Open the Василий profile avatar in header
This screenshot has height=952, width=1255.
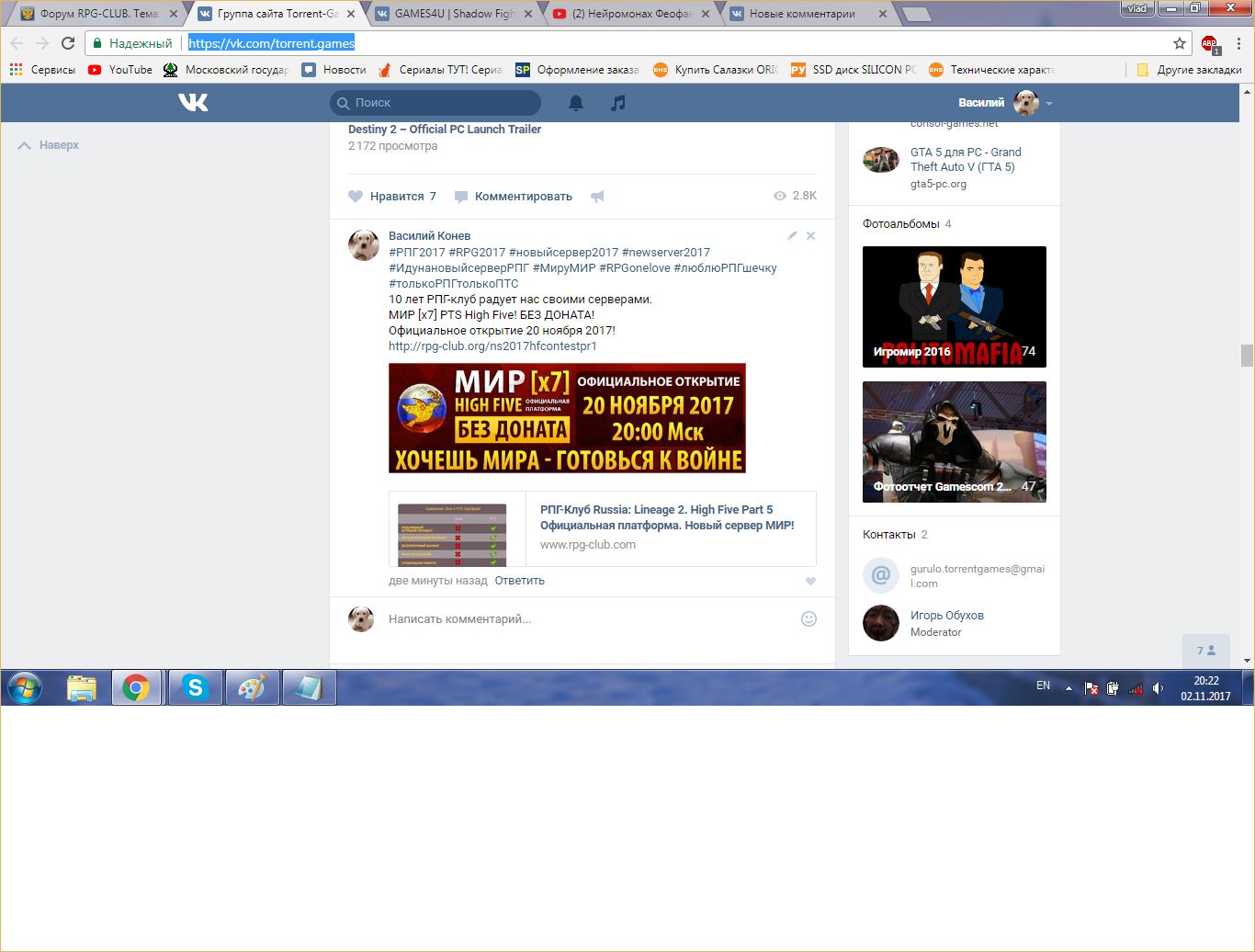[1026, 103]
